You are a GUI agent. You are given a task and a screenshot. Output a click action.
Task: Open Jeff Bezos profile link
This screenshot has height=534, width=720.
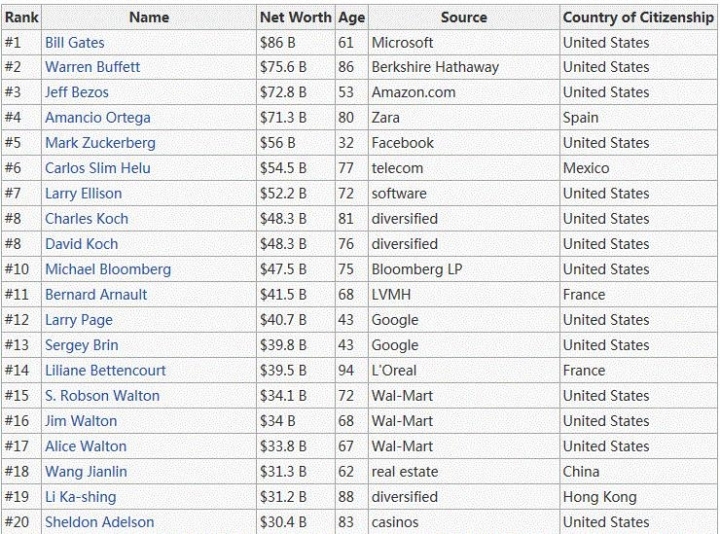point(77,92)
